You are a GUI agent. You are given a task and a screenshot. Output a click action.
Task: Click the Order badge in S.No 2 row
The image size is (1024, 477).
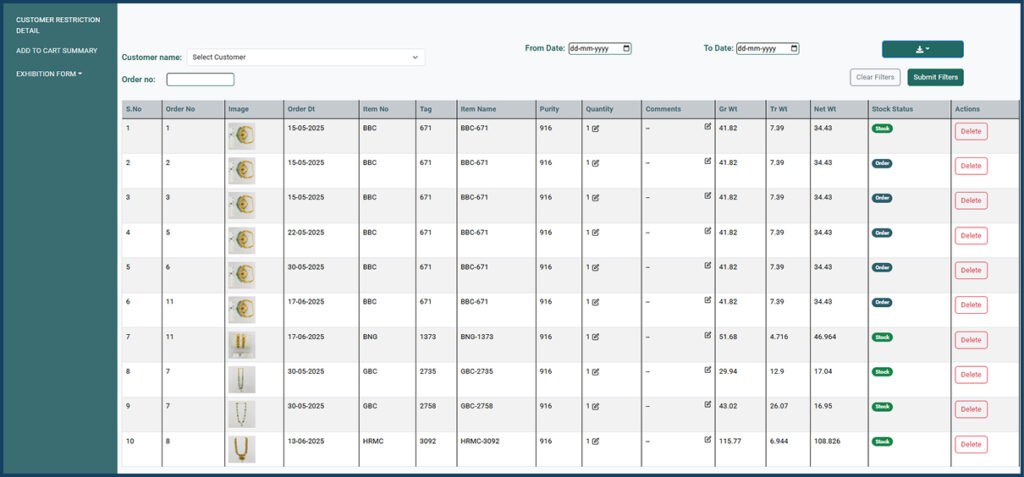coord(882,163)
